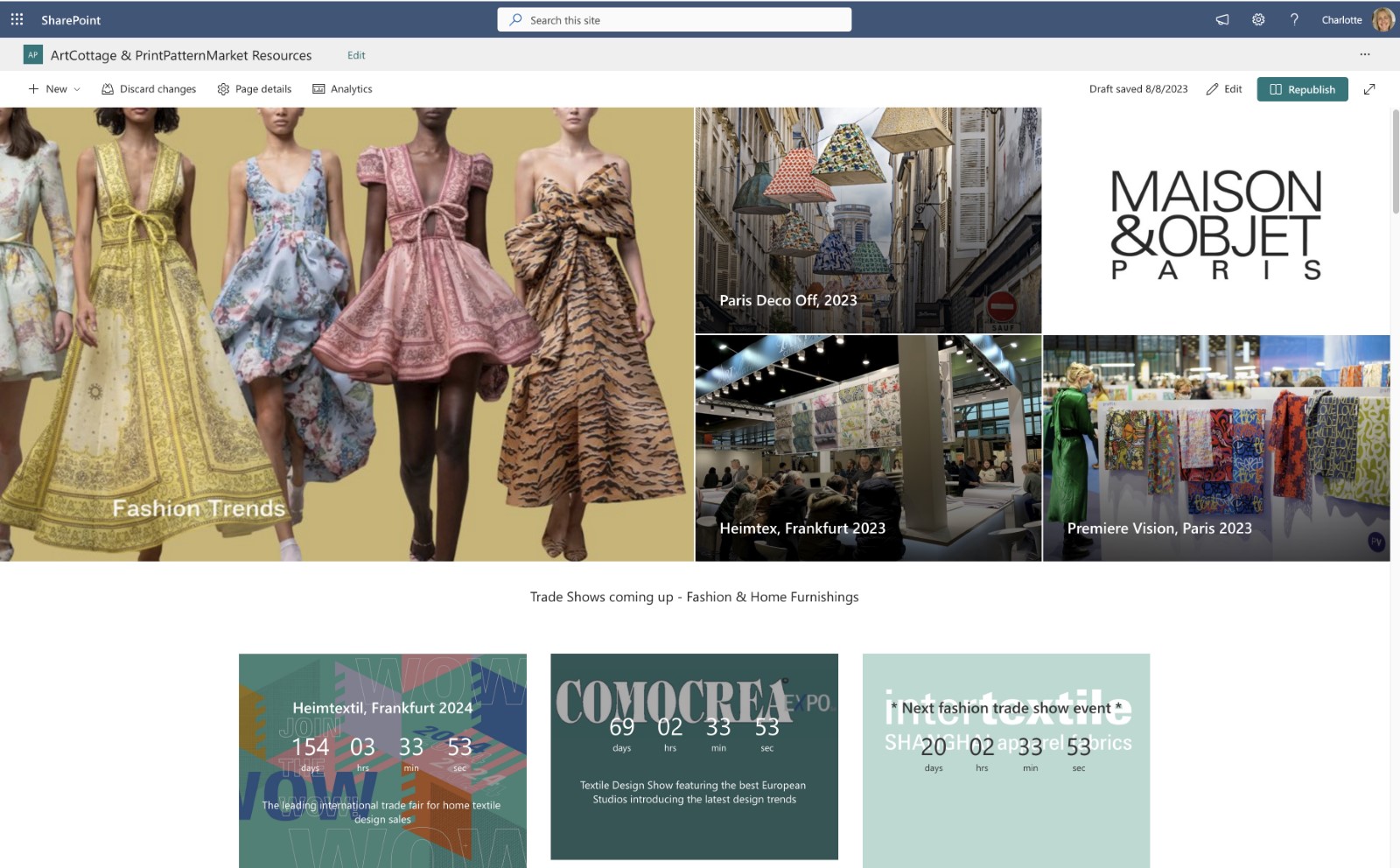Open the Settings gear
1400x868 pixels.
1258,19
